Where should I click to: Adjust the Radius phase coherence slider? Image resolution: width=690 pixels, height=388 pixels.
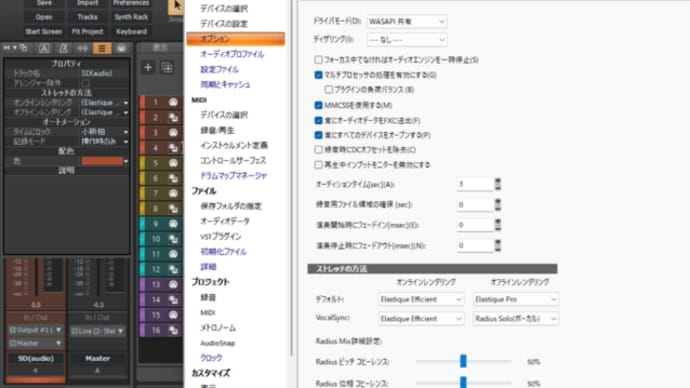click(x=463, y=383)
